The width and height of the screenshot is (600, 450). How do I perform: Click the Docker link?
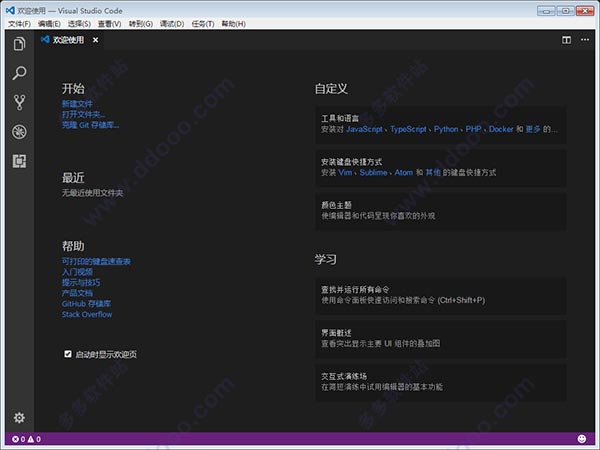coord(501,129)
